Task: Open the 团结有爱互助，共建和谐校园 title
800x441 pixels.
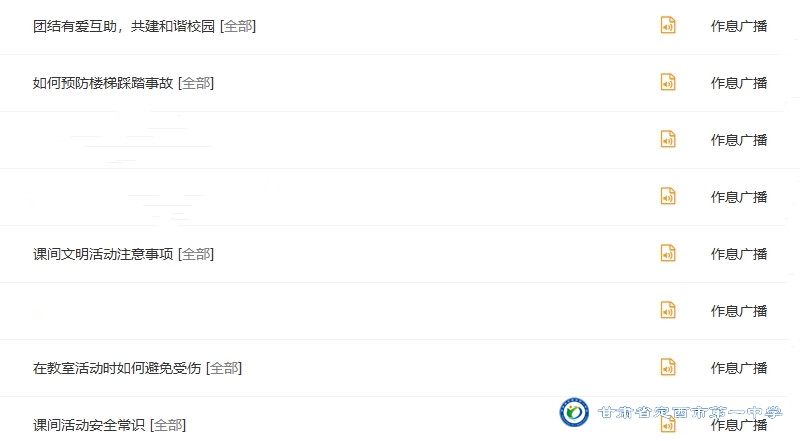Action: [124, 26]
